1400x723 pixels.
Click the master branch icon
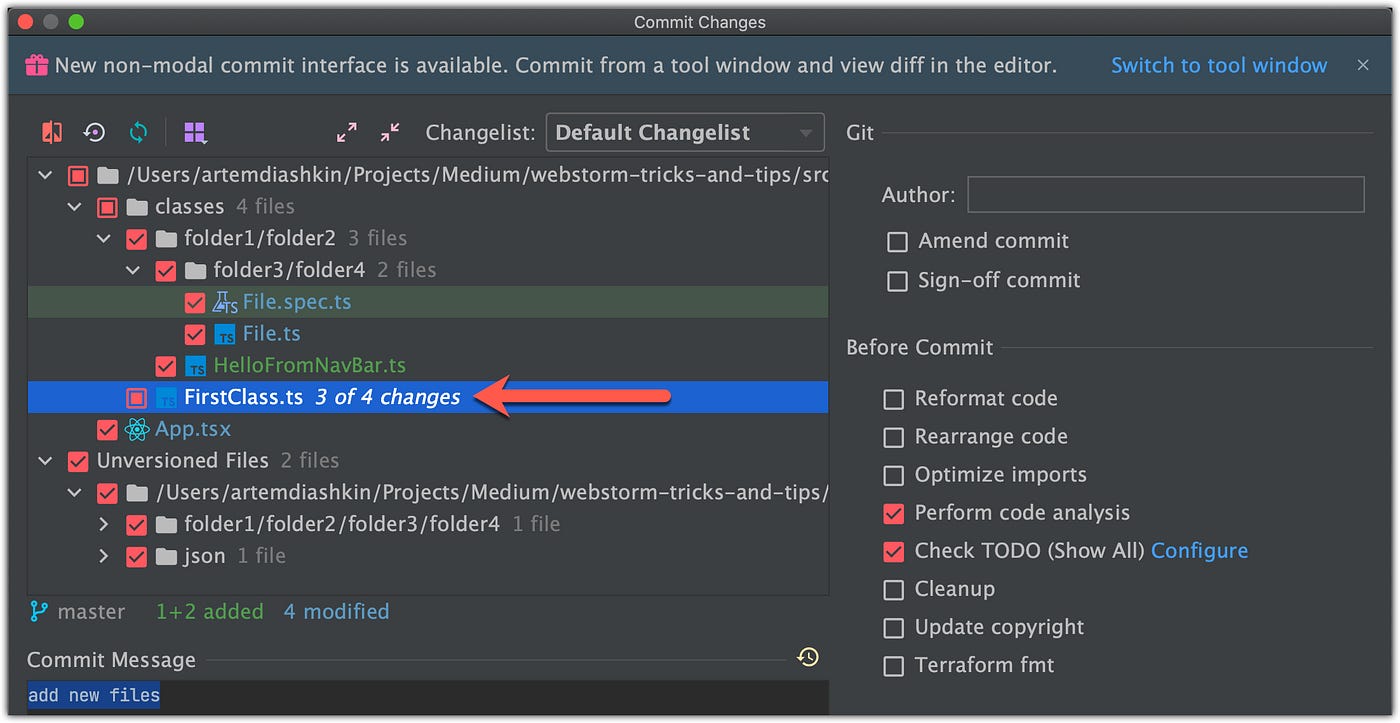coord(39,611)
